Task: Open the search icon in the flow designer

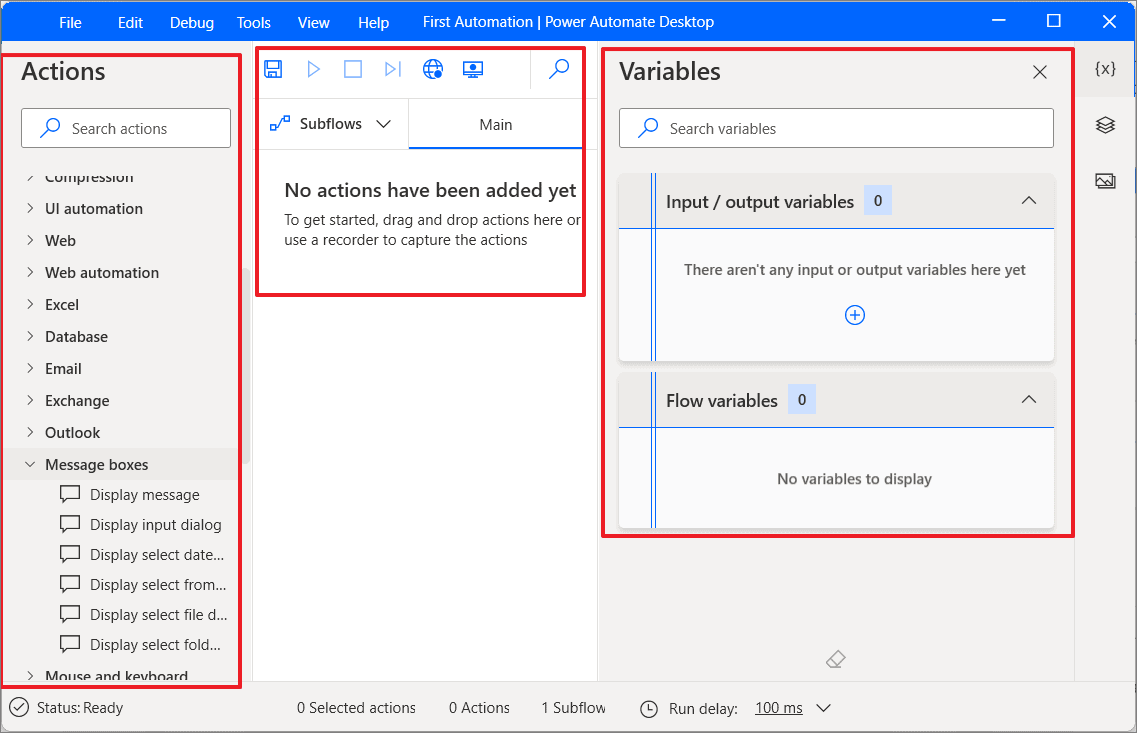Action: [x=558, y=68]
